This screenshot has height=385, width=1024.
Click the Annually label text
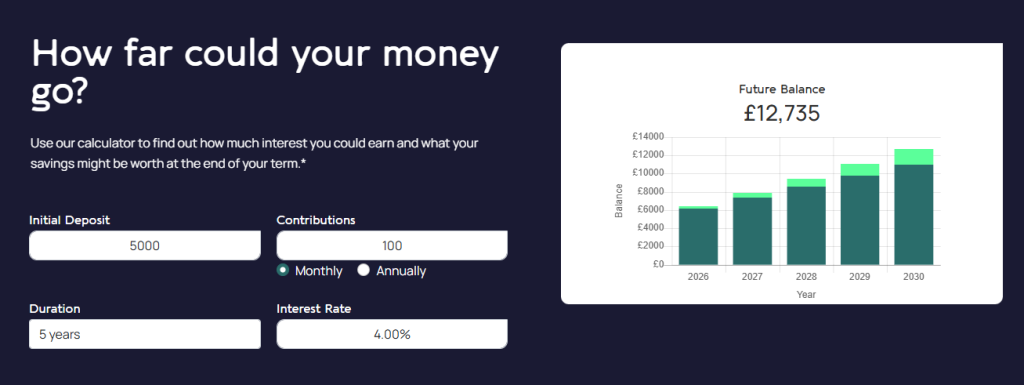pos(401,271)
